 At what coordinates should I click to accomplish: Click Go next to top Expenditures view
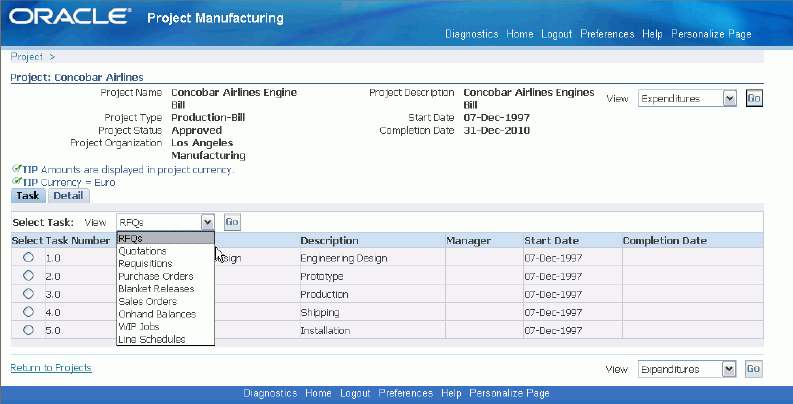pos(754,99)
